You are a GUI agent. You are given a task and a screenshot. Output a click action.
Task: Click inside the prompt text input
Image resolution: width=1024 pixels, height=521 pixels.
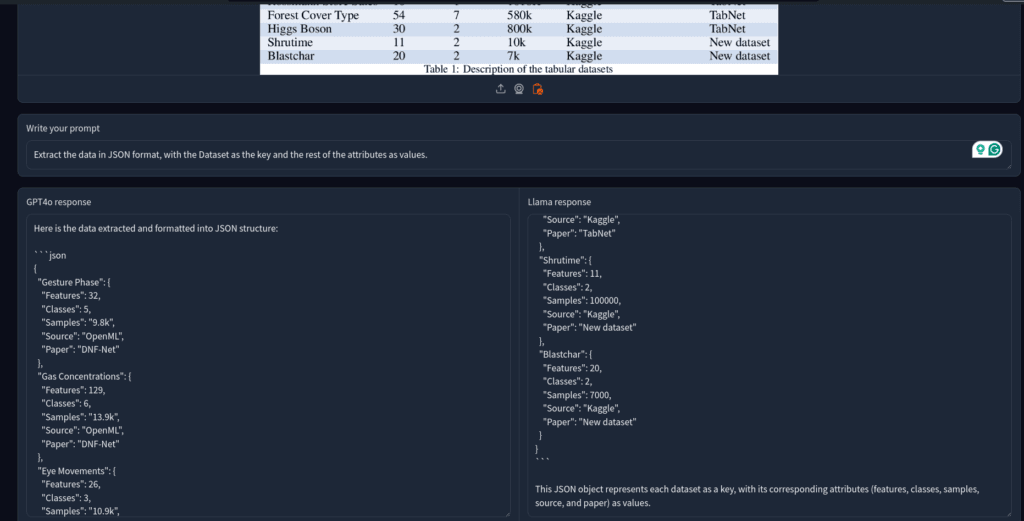(x=519, y=155)
